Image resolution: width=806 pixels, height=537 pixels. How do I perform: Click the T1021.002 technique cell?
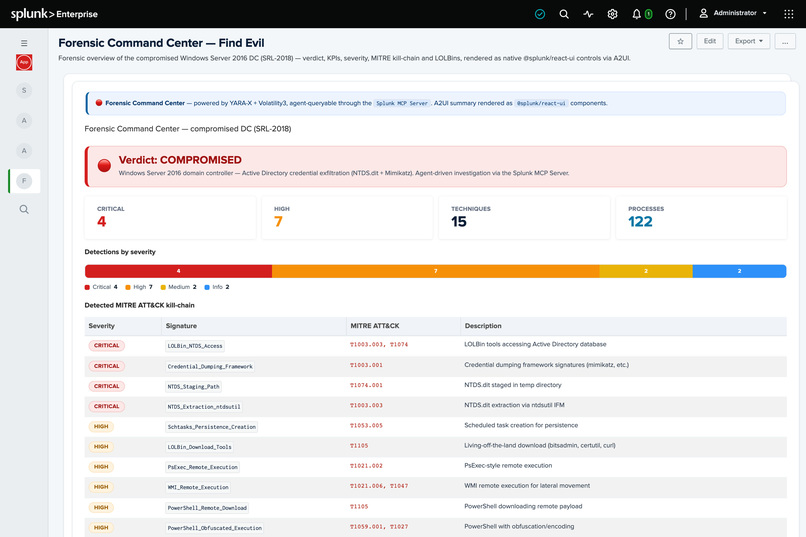tap(366, 466)
